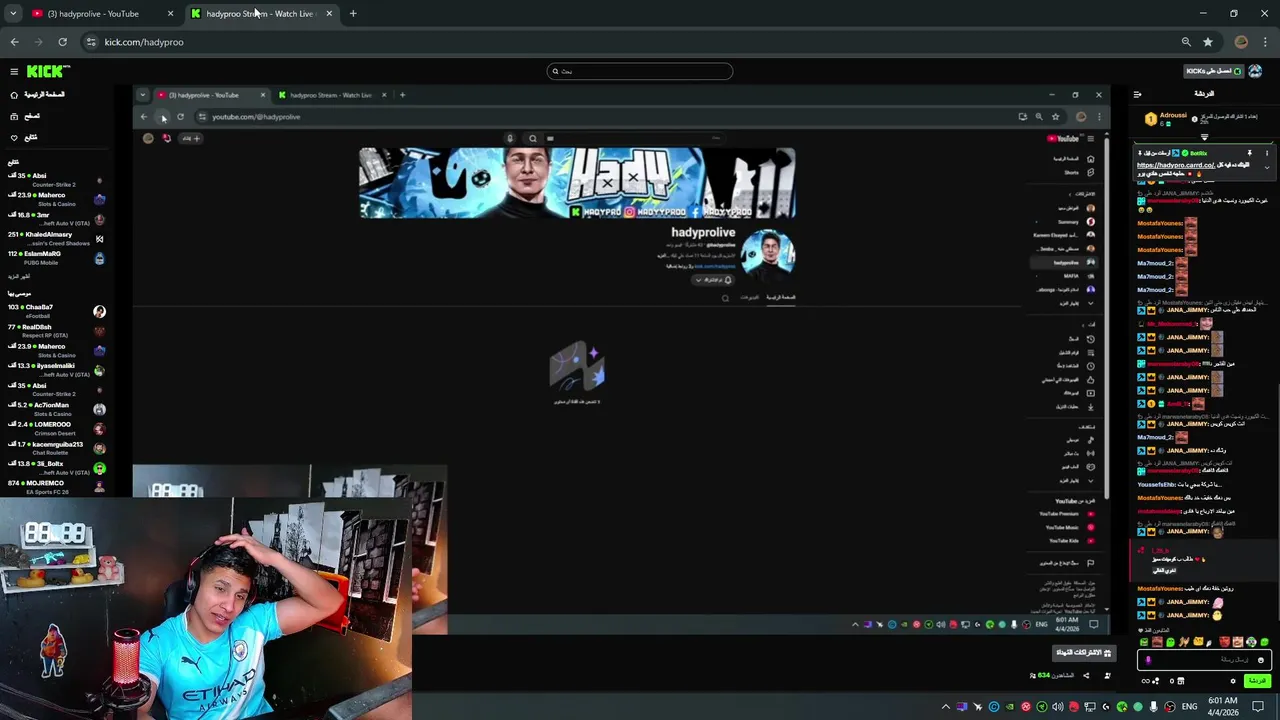Open pinned message three-dot options

pos(1266,153)
